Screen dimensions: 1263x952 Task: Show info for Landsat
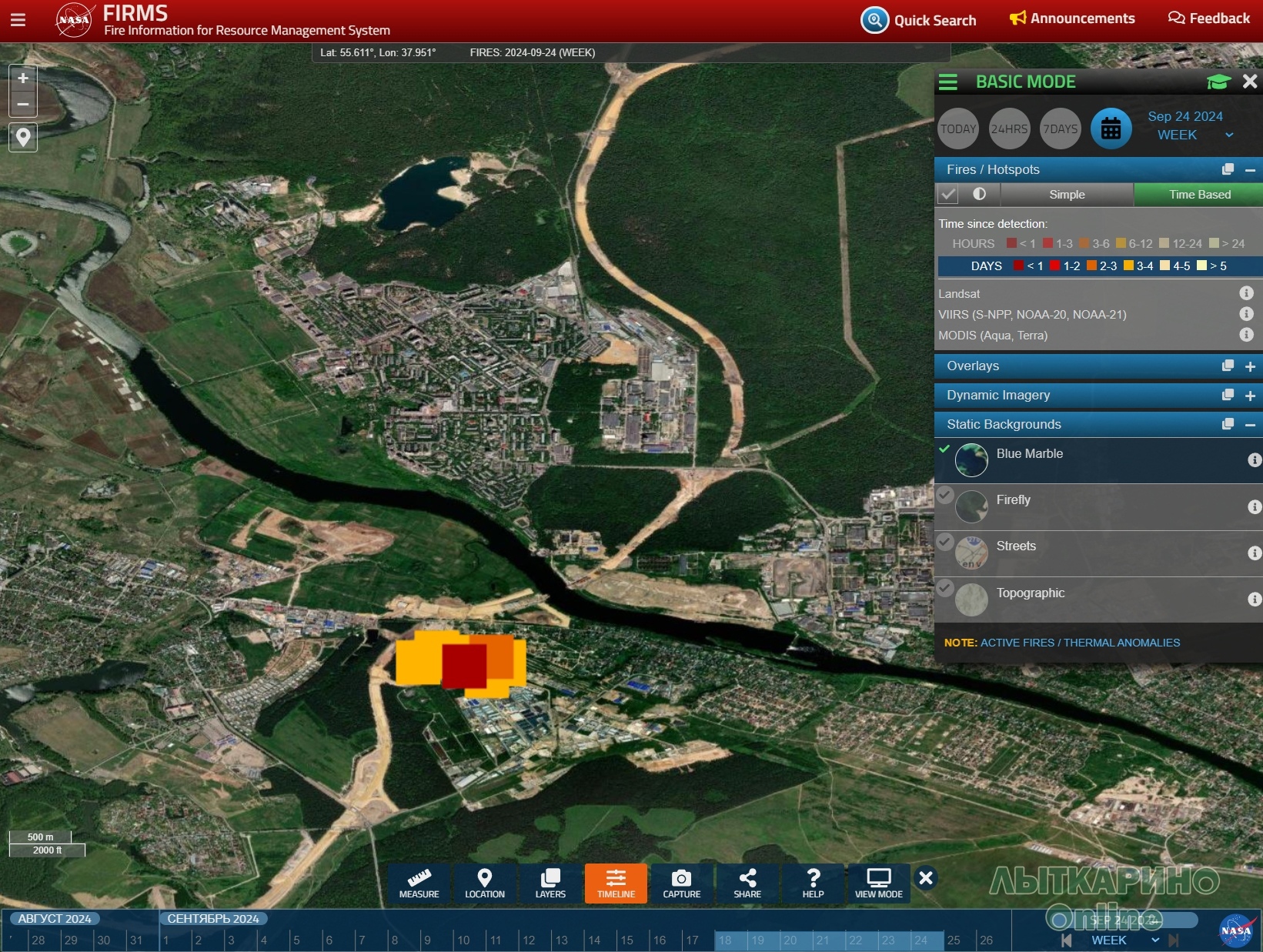[x=1246, y=293]
